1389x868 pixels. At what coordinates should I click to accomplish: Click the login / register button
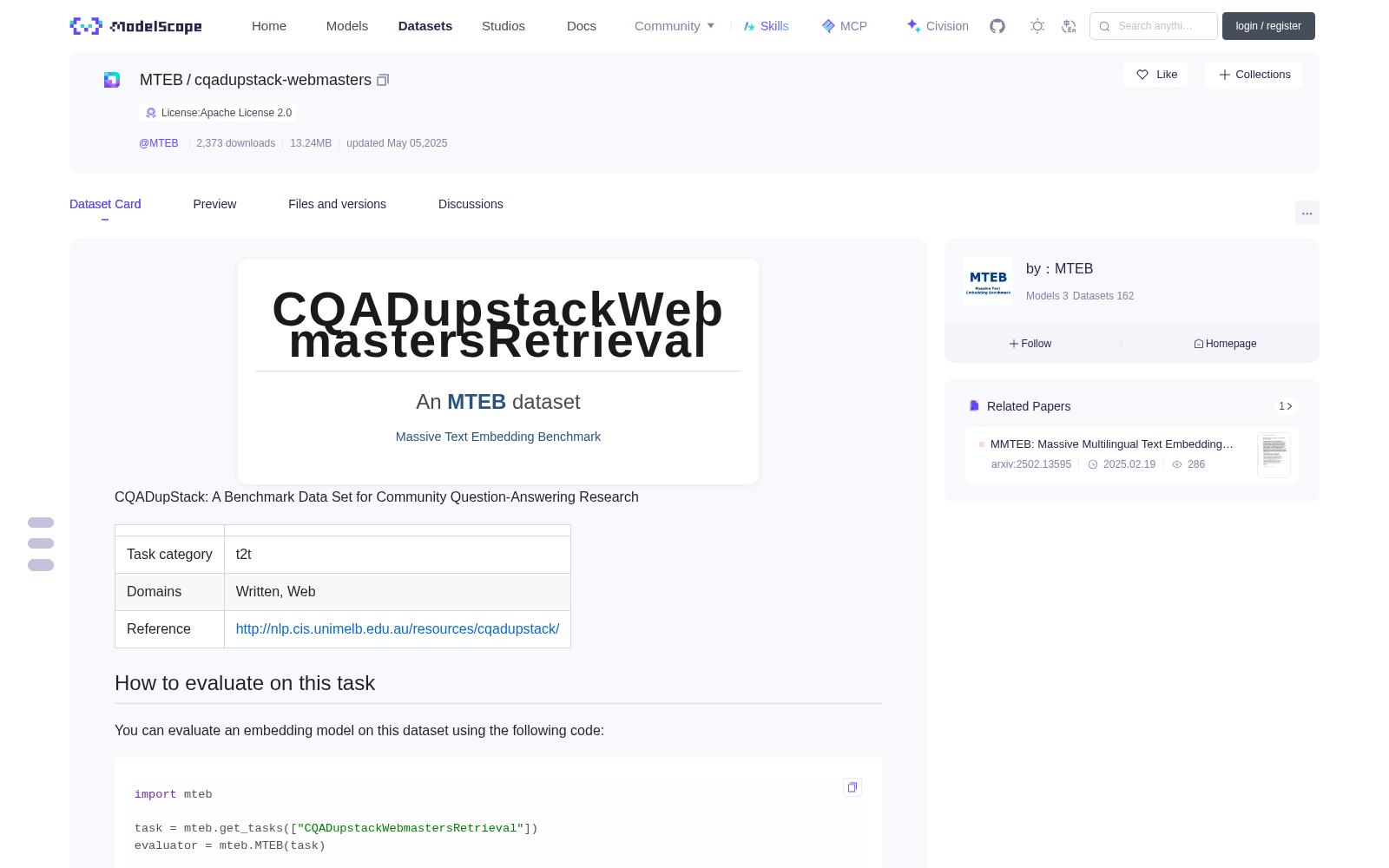point(1268,26)
